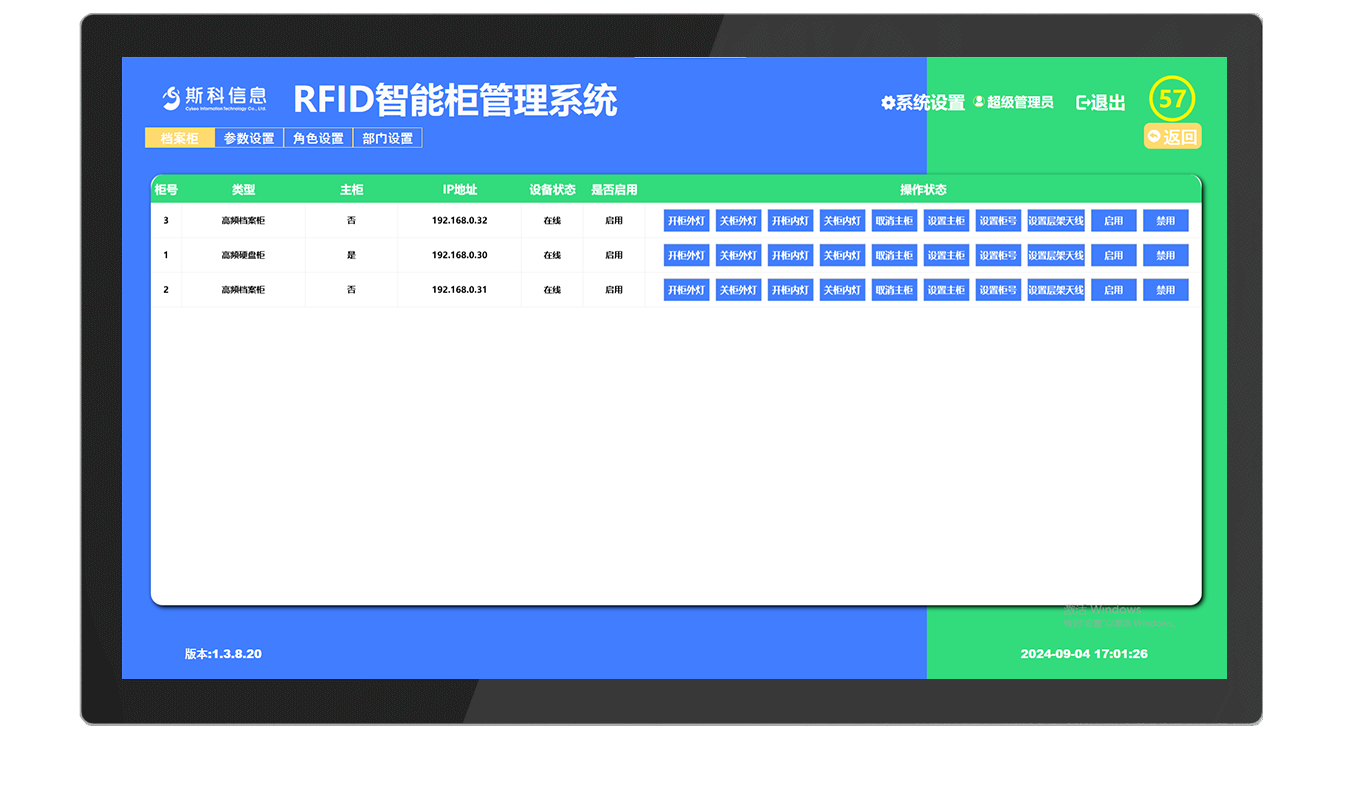Screen dimensions: 1370x789
Task: Click the yellow 57 countdown circle
Action: click(1171, 99)
